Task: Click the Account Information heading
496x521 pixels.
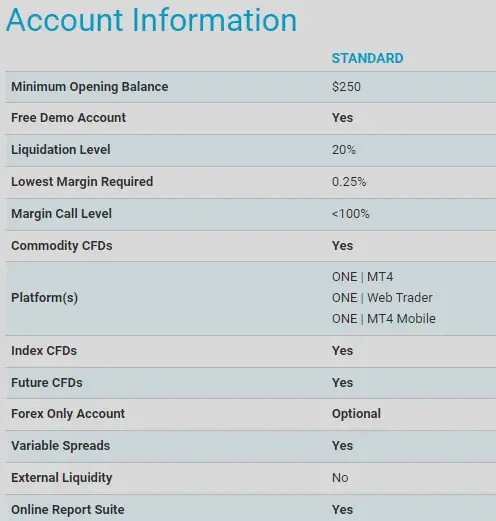Action: (x=151, y=20)
